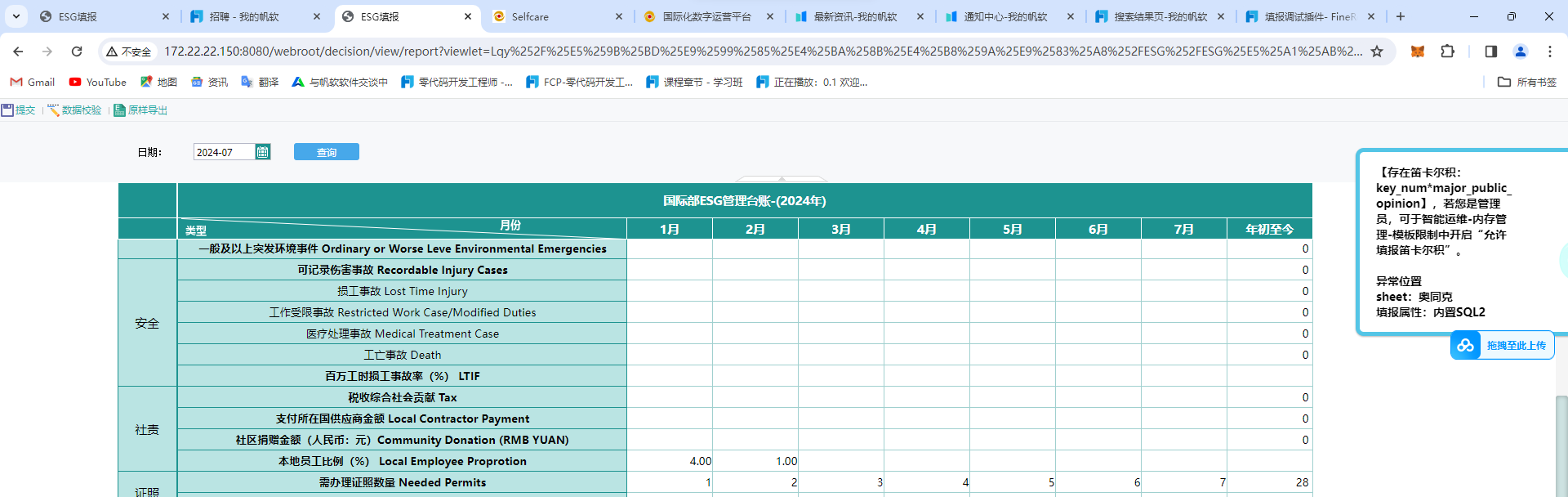Go back to previous page
The height and width of the screenshot is (497, 1568).
(x=18, y=51)
